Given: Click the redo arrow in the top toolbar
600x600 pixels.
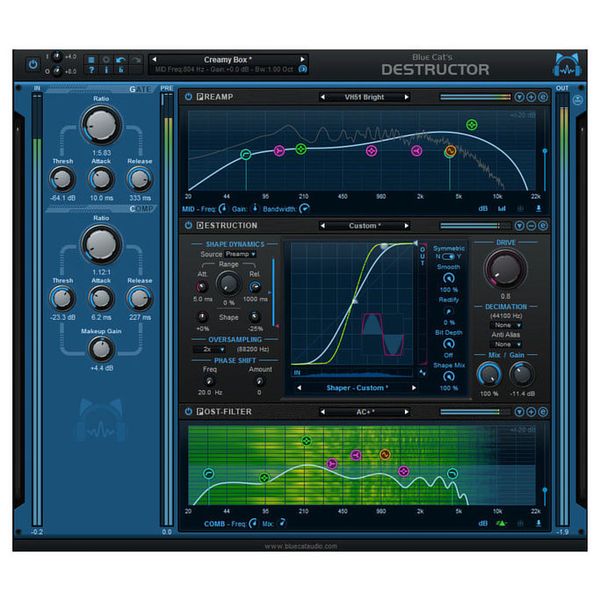Looking at the screenshot, I should coord(136,60).
